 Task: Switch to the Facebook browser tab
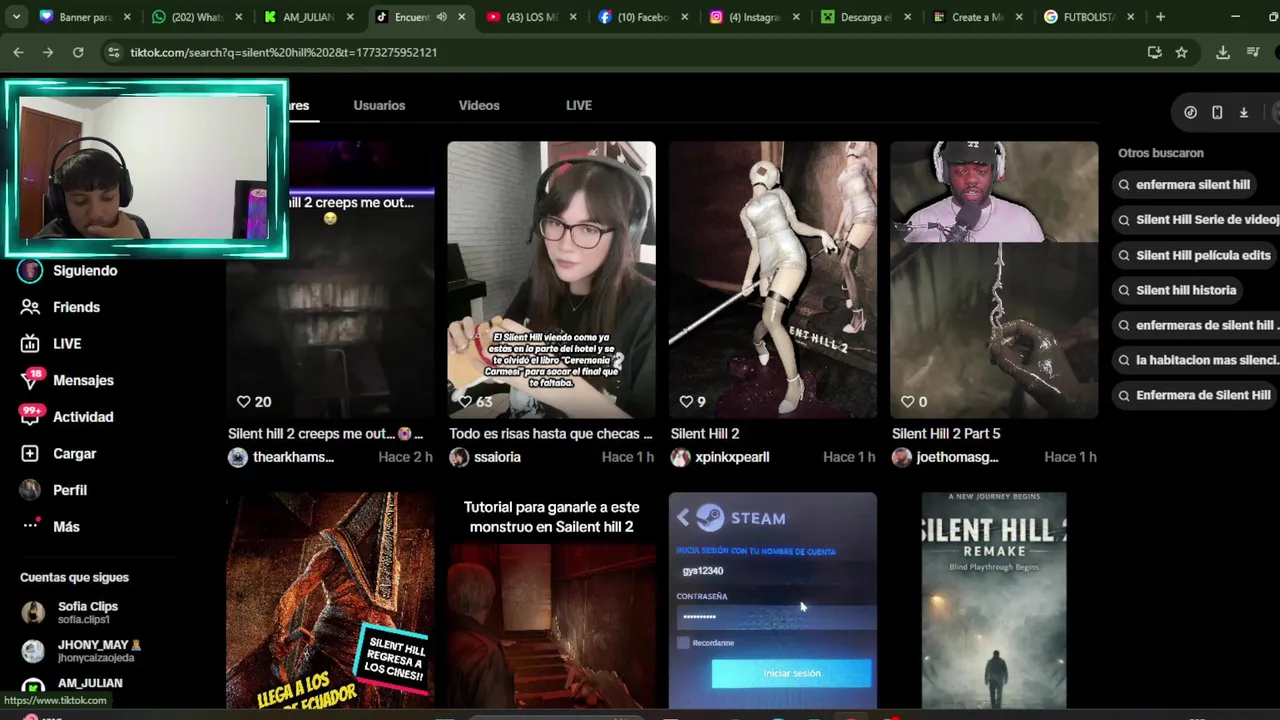click(x=645, y=17)
